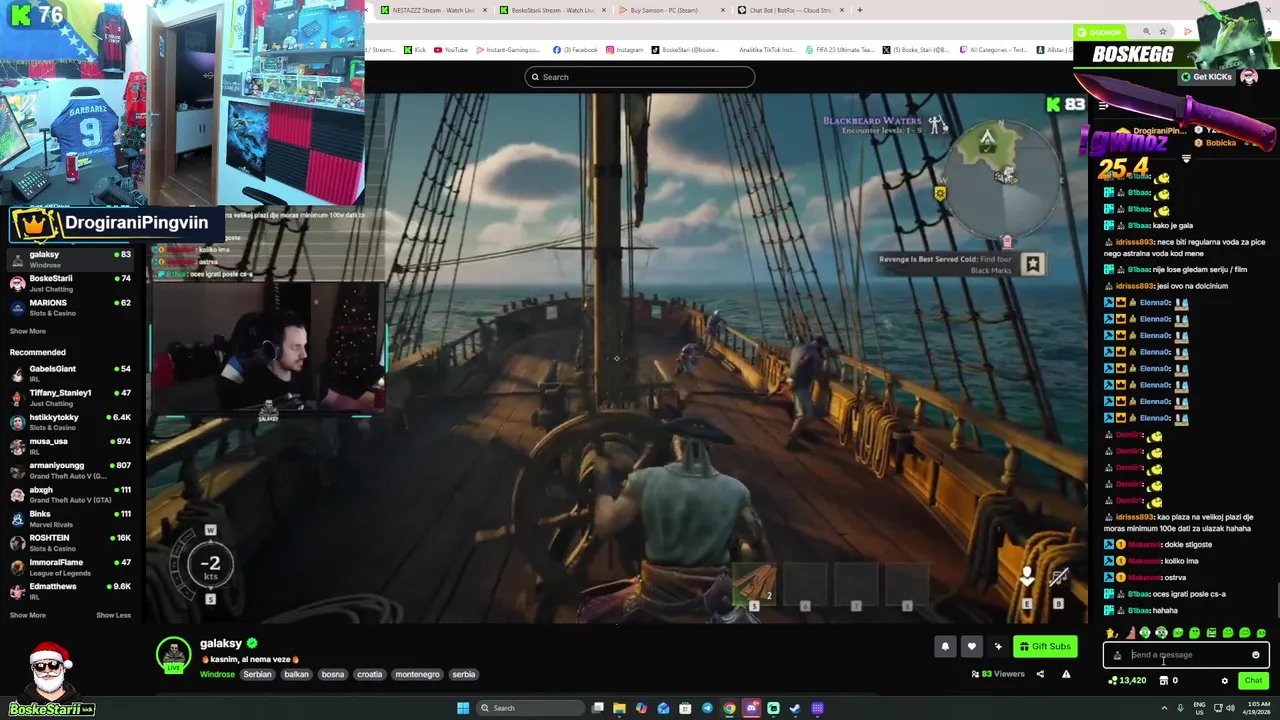This screenshot has width=1280, height=720.
Task: Open File Explorer from taskbar
Action: coord(619,708)
